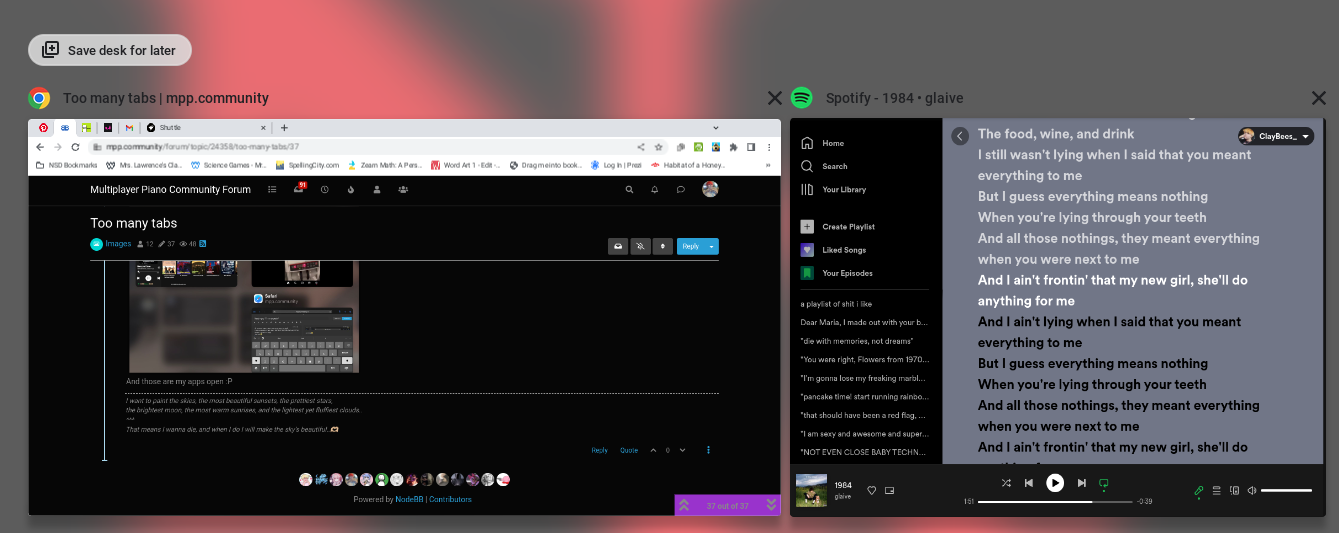Bookmark page with the star icon
The width and height of the screenshot is (1339, 533).
[x=659, y=147]
